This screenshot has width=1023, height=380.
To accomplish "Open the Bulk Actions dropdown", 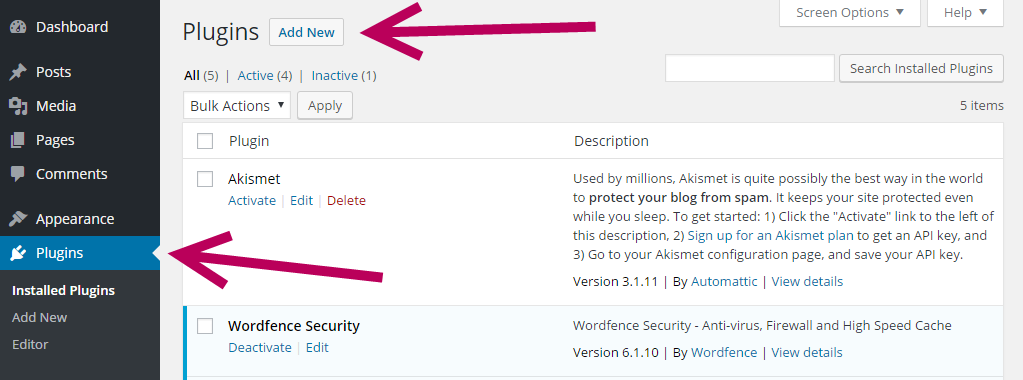I will pos(237,106).
